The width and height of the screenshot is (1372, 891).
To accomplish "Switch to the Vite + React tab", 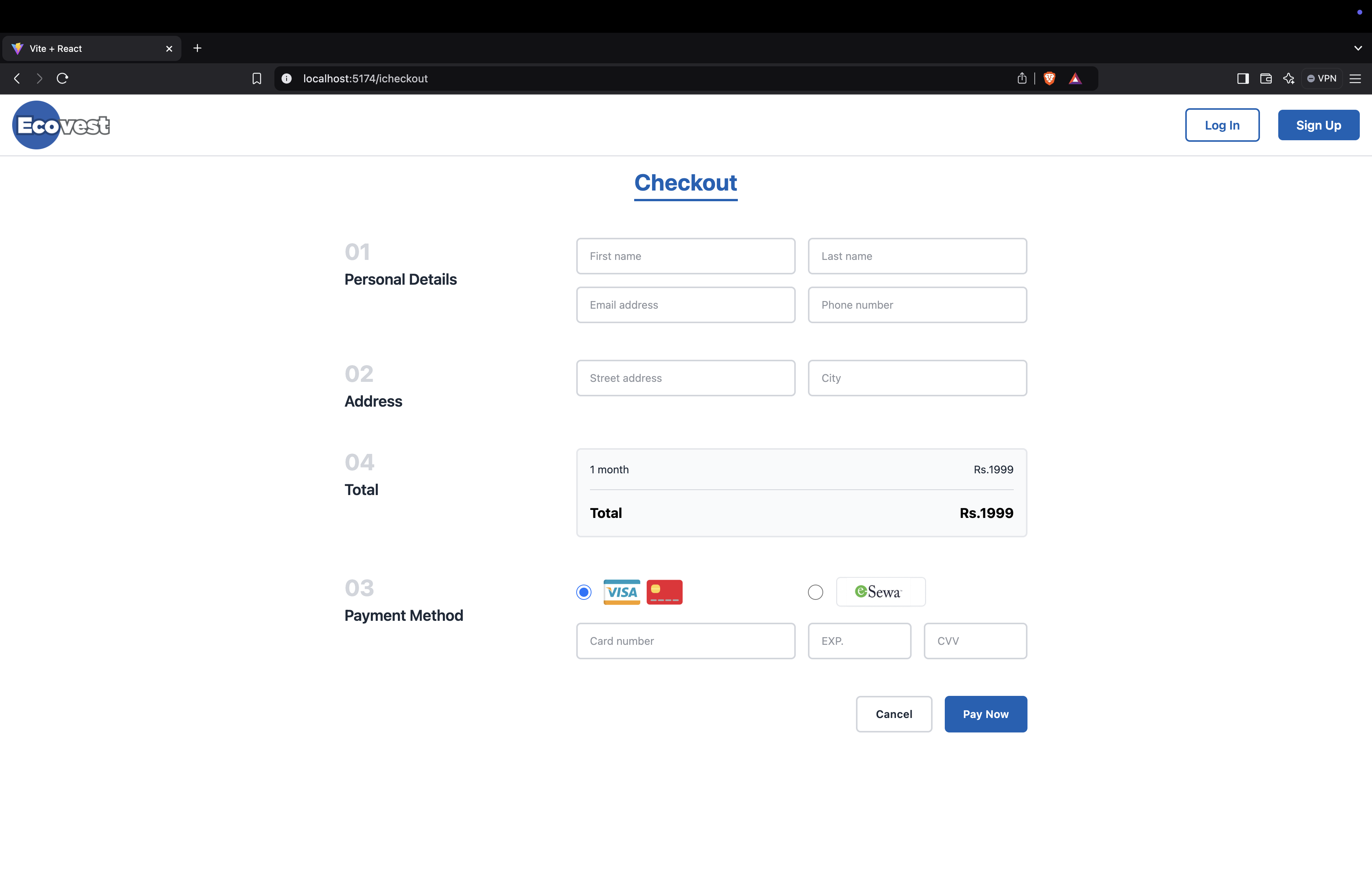I will [x=87, y=48].
